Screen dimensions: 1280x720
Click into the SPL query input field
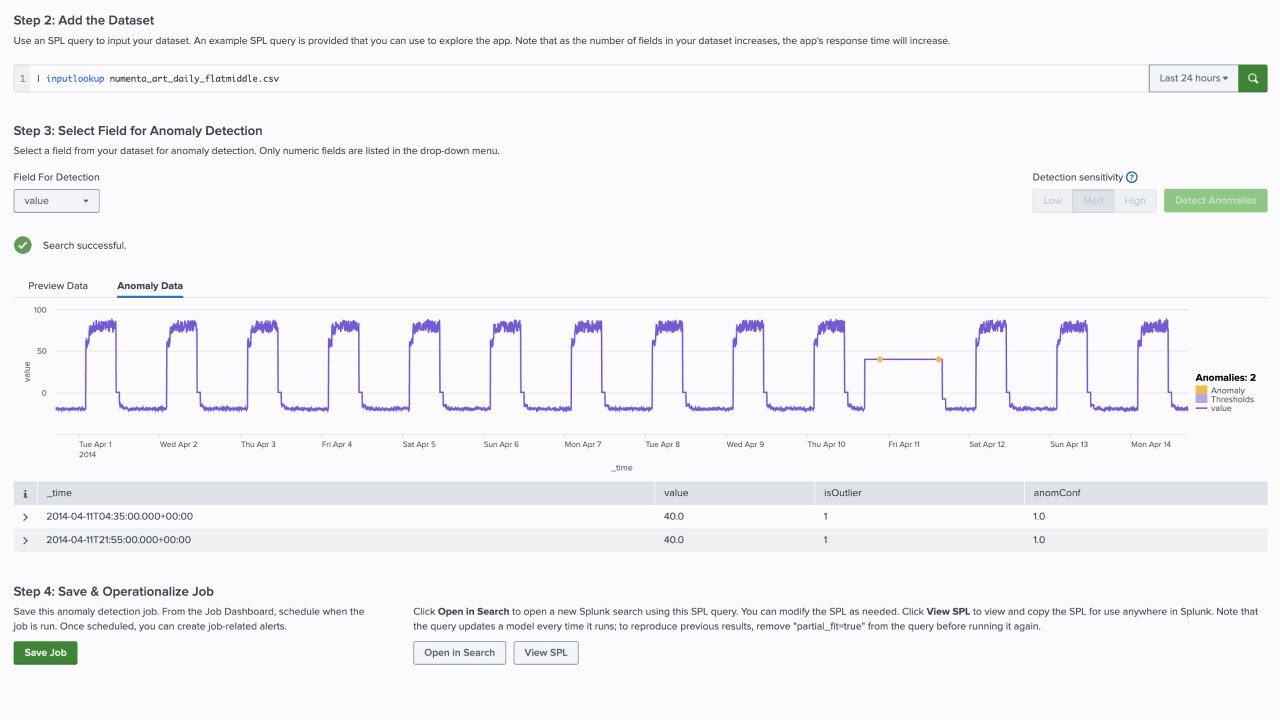(x=600, y=78)
